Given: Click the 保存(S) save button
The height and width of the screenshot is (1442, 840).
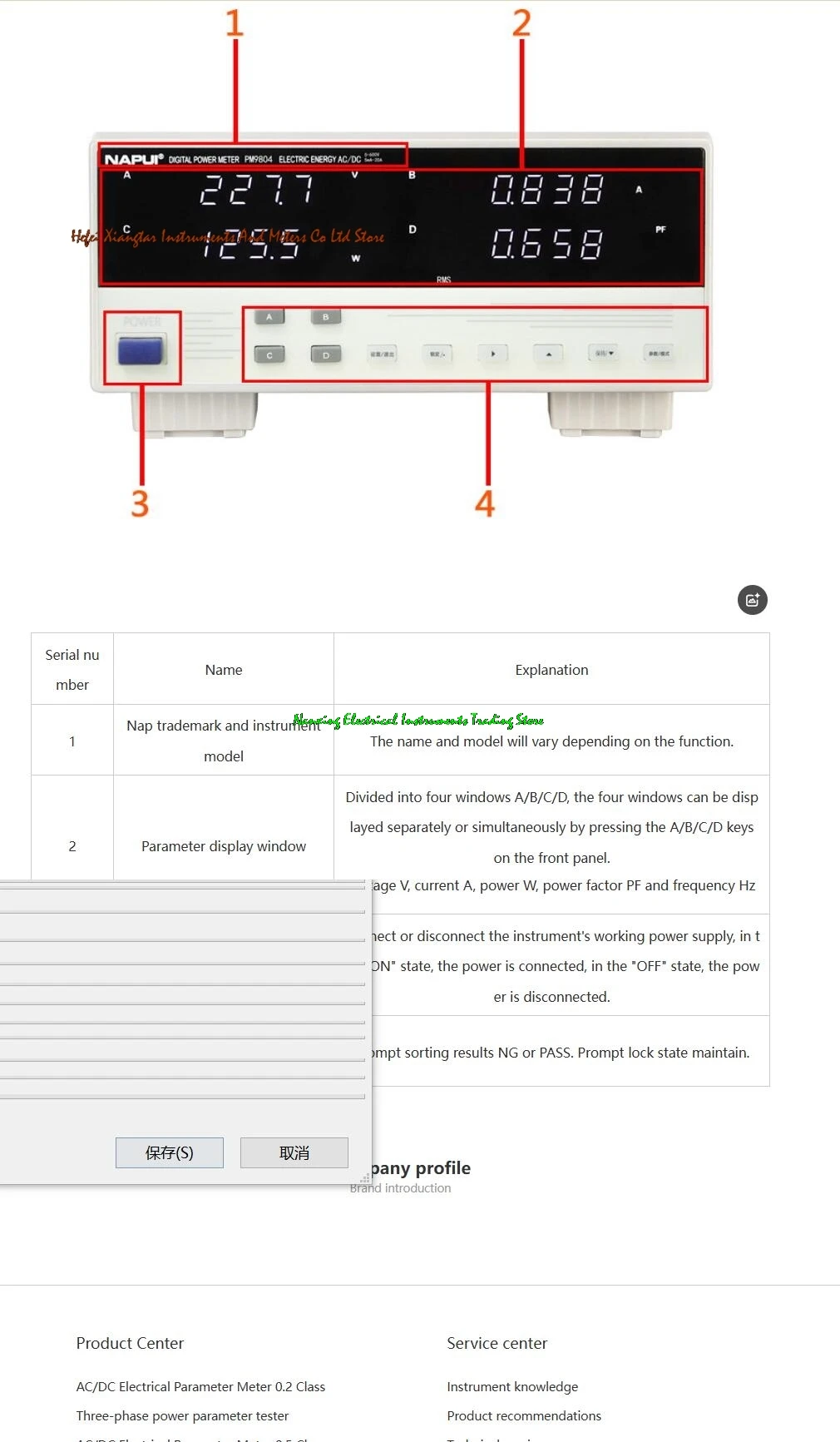Looking at the screenshot, I should click(170, 1152).
